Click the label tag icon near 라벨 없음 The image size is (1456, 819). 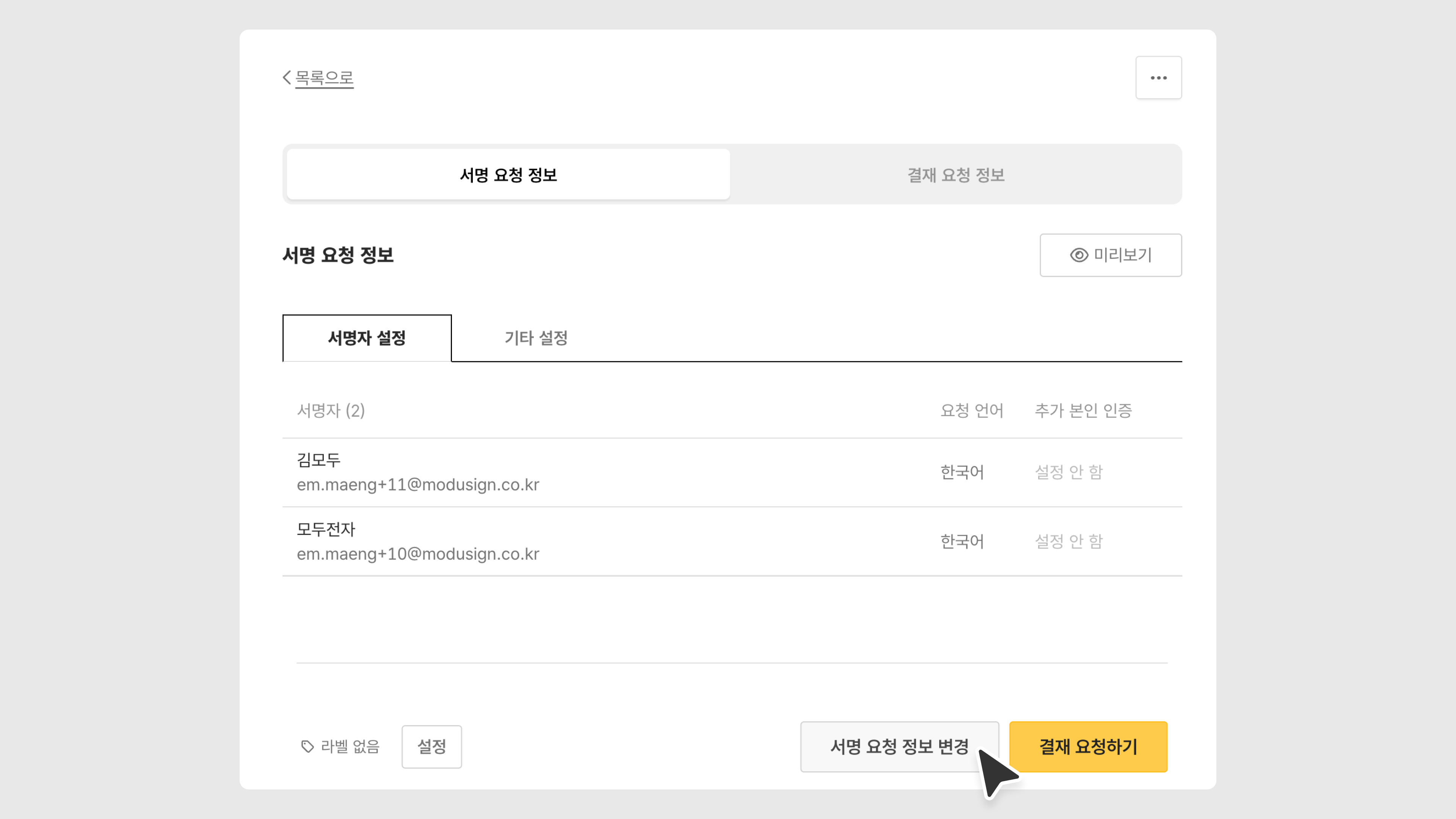pyautogui.click(x=307, y=747)
